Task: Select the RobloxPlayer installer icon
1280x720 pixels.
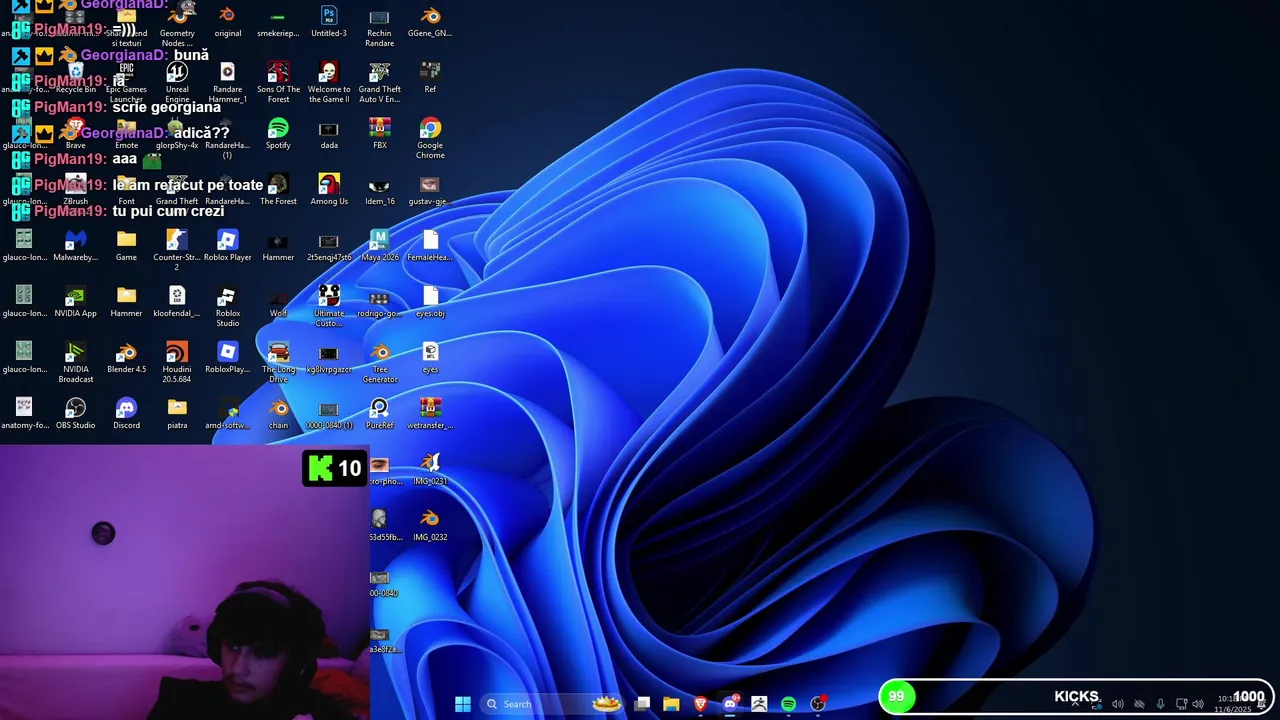Action: 228,359
